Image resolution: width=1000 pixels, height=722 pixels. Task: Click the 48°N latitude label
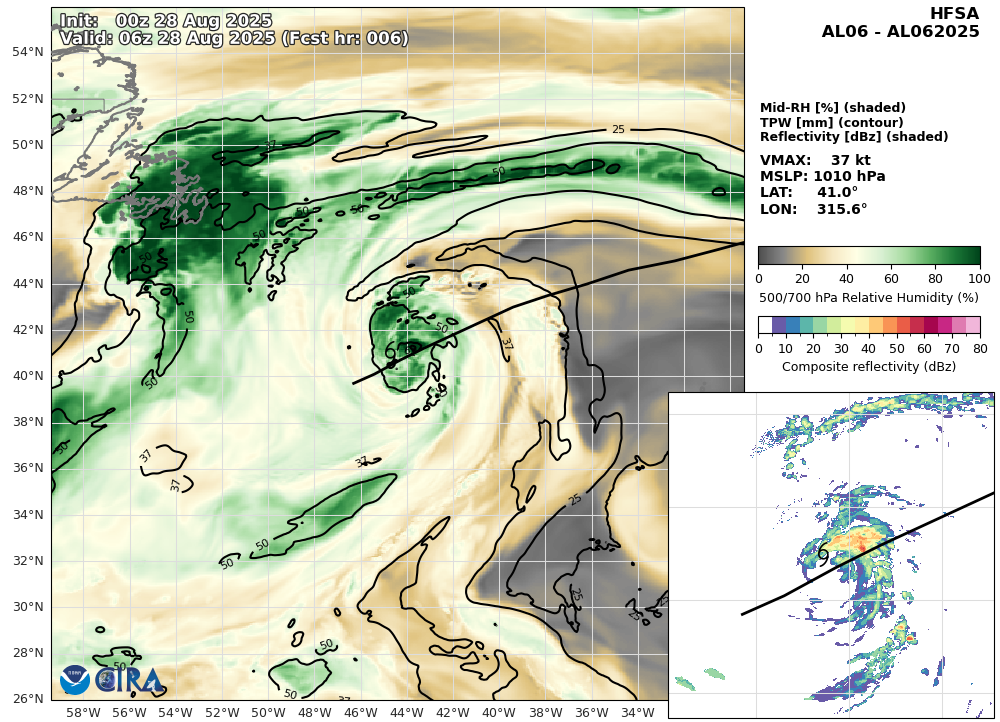28,191
